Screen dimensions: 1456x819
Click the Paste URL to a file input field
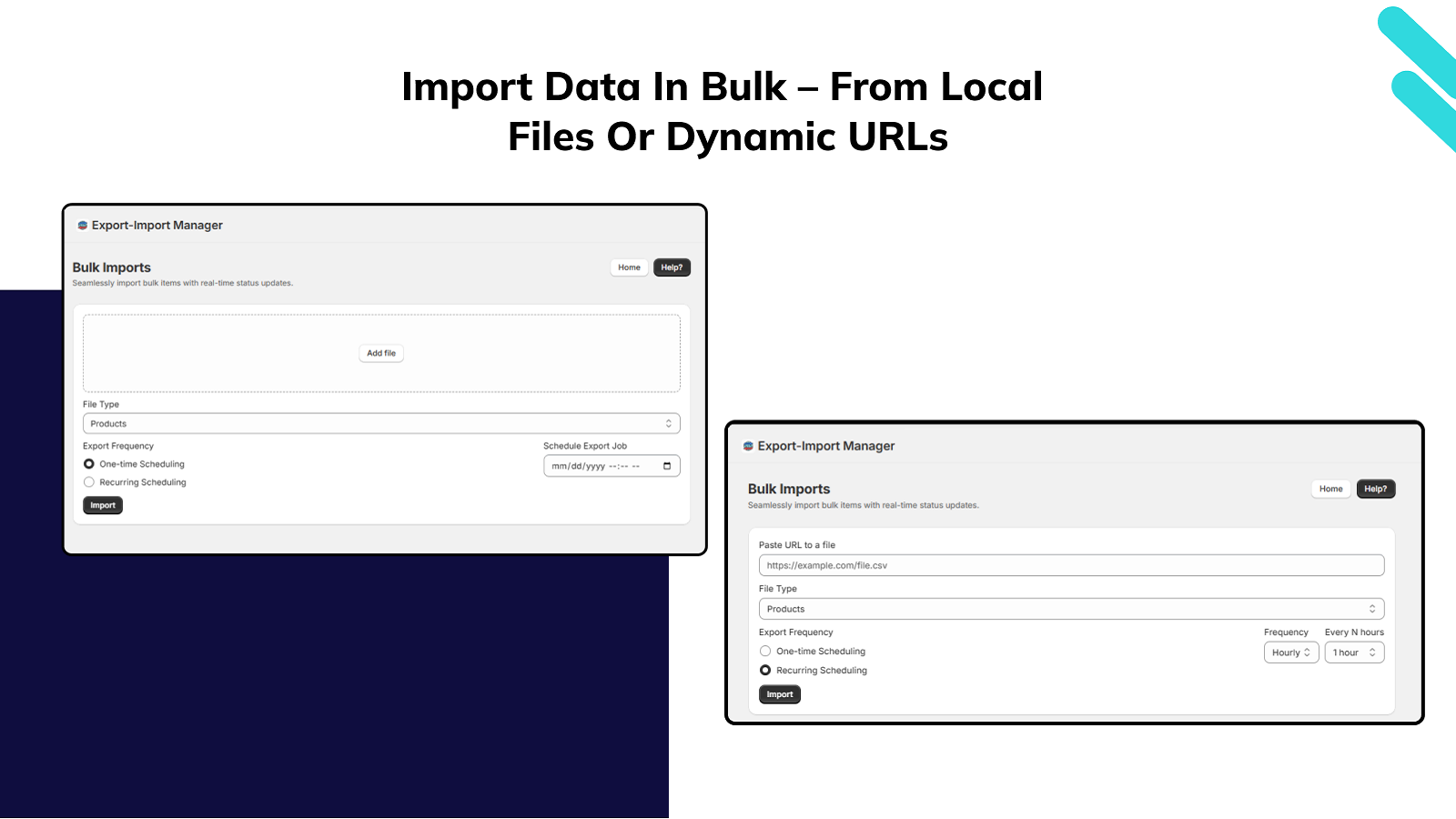tap(1071, 564)
